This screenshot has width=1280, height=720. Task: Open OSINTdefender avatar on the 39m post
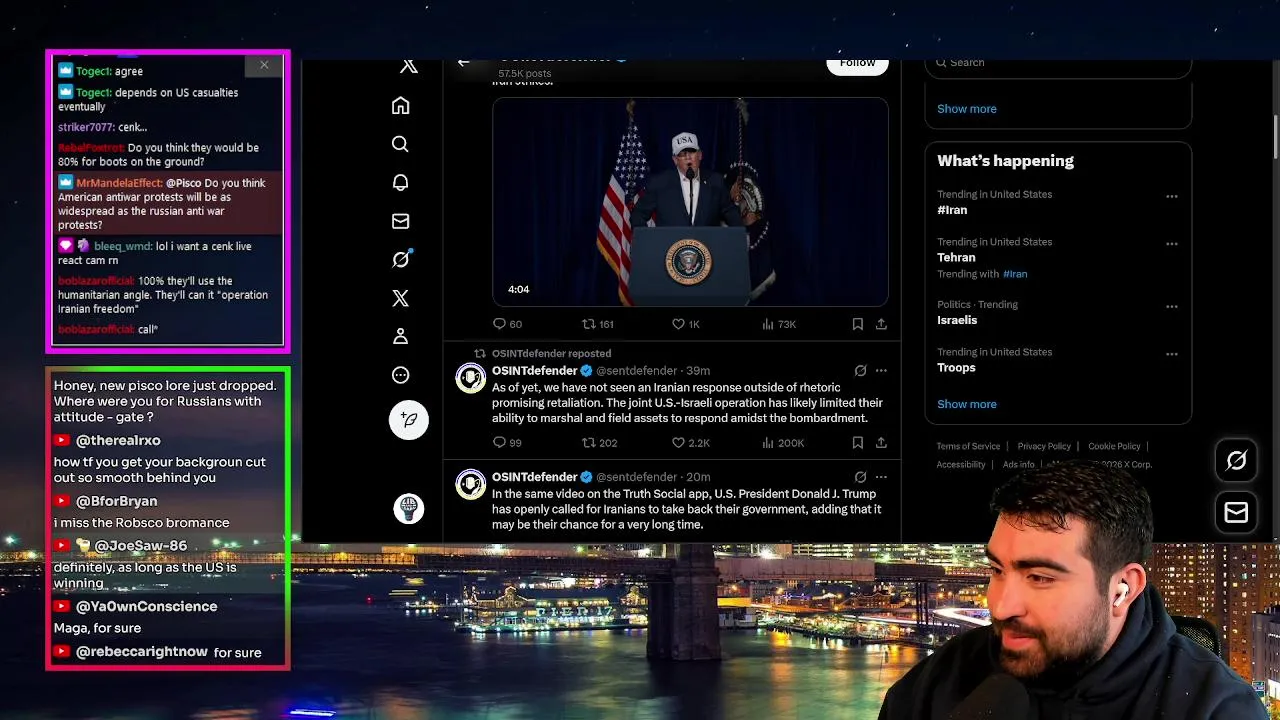point(471,378)
